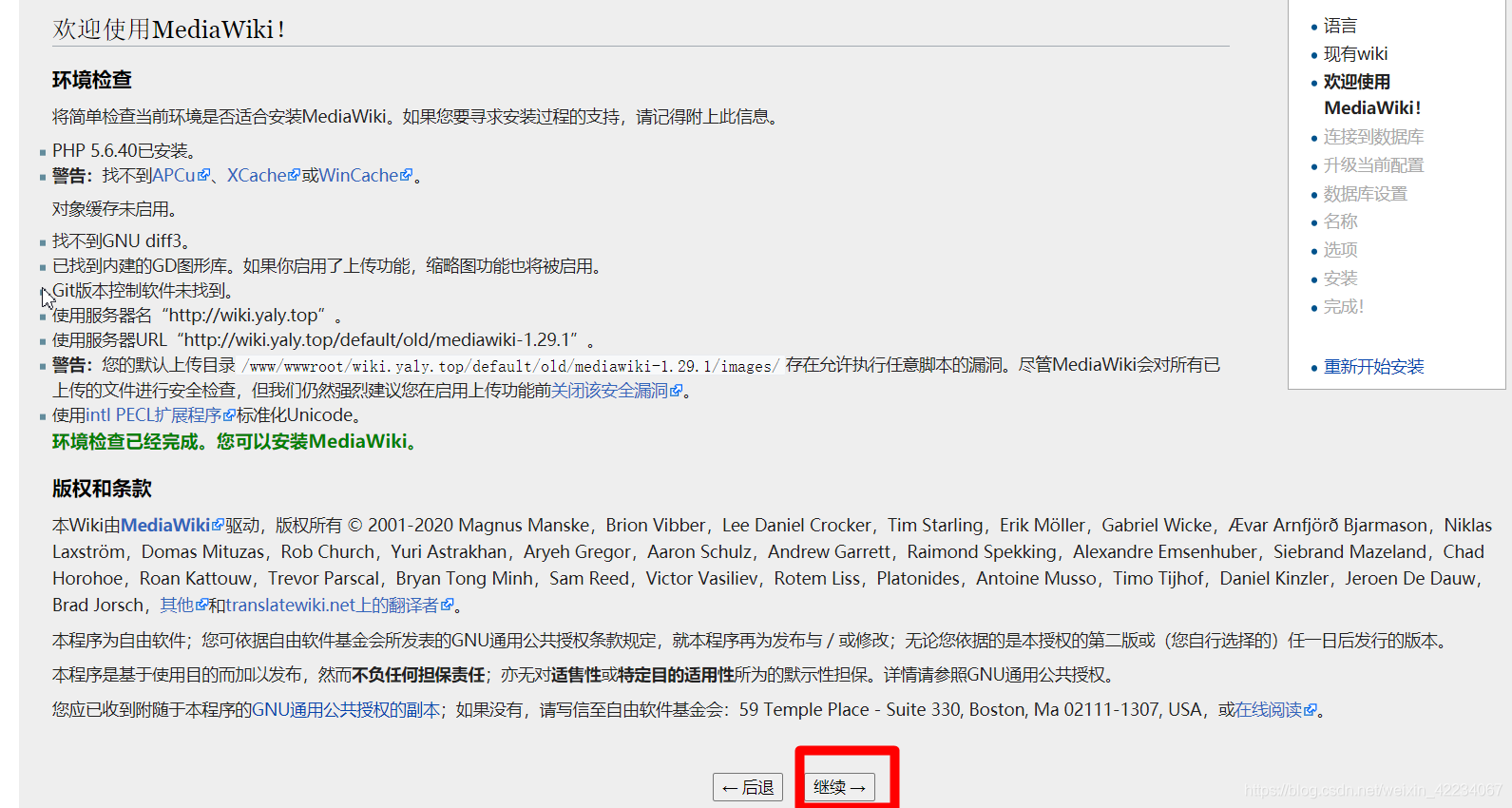The height and width of the screenshot is (808, 1512).
Task: Click the 找不到GNU diff3 line
Action: [x=122, y=241]
